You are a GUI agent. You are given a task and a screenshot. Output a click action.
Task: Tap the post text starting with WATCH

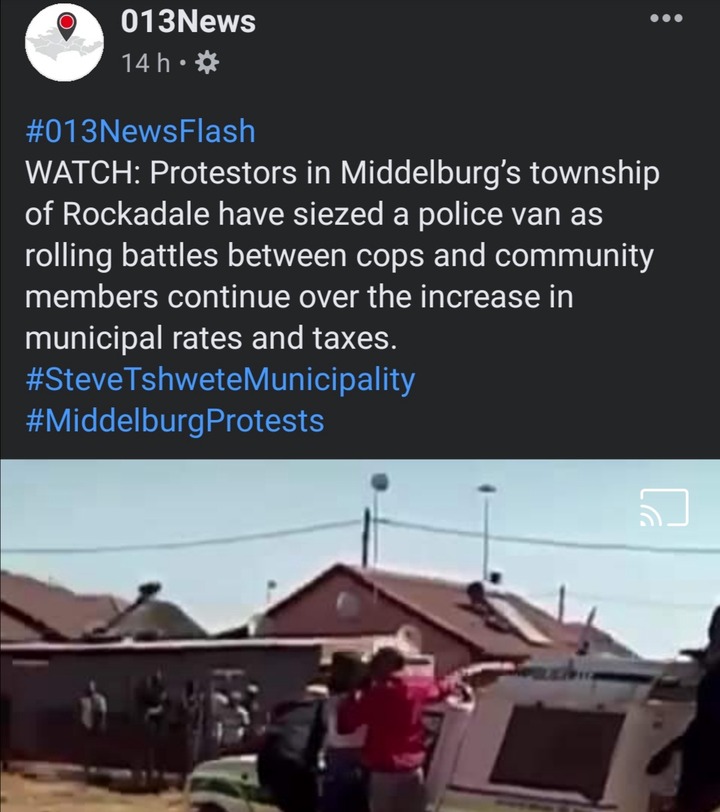(342, 255)
